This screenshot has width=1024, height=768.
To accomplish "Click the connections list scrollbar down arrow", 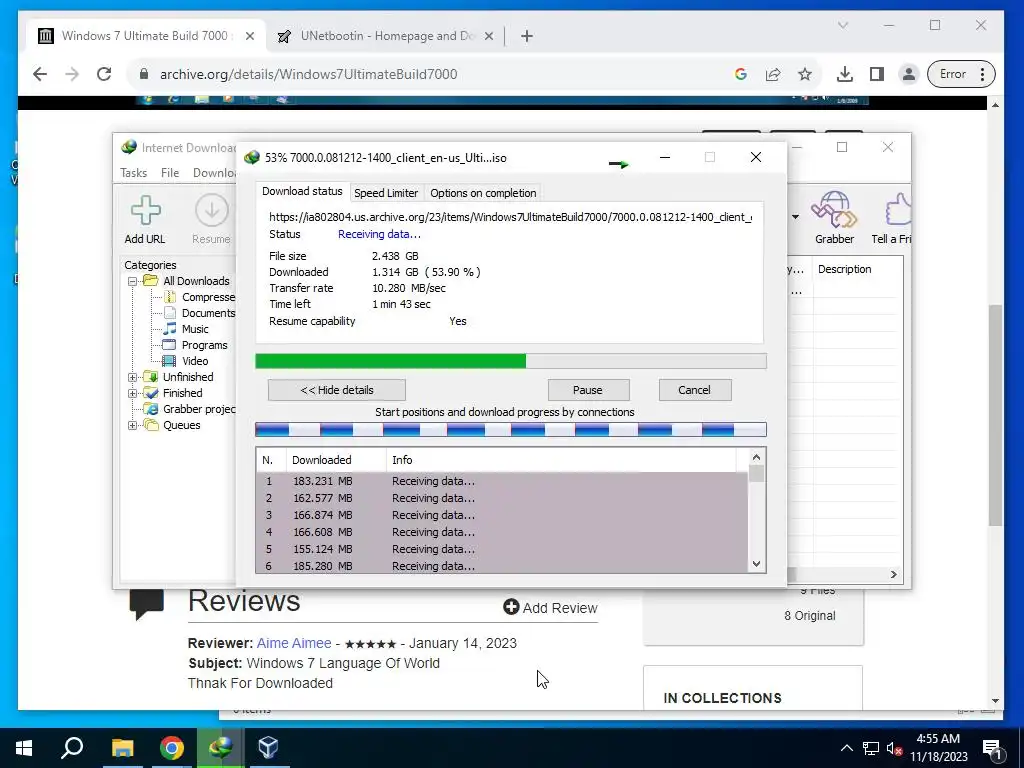I will coord(756,564).
